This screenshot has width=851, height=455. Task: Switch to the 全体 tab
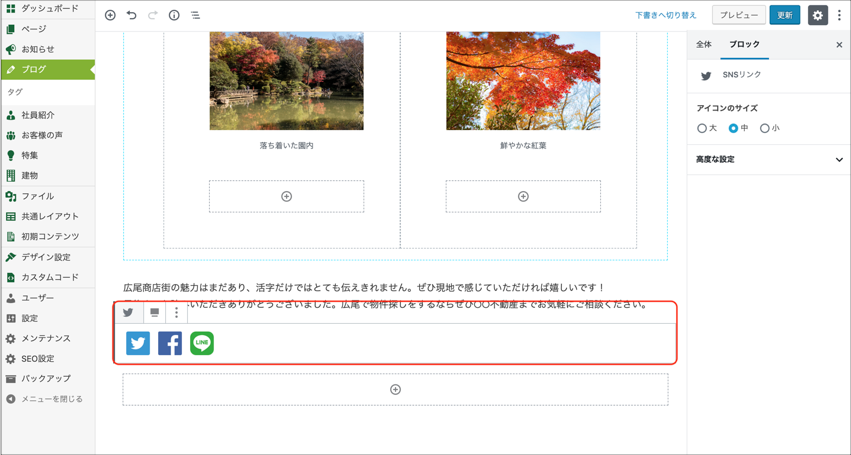(x=704, y=45)
